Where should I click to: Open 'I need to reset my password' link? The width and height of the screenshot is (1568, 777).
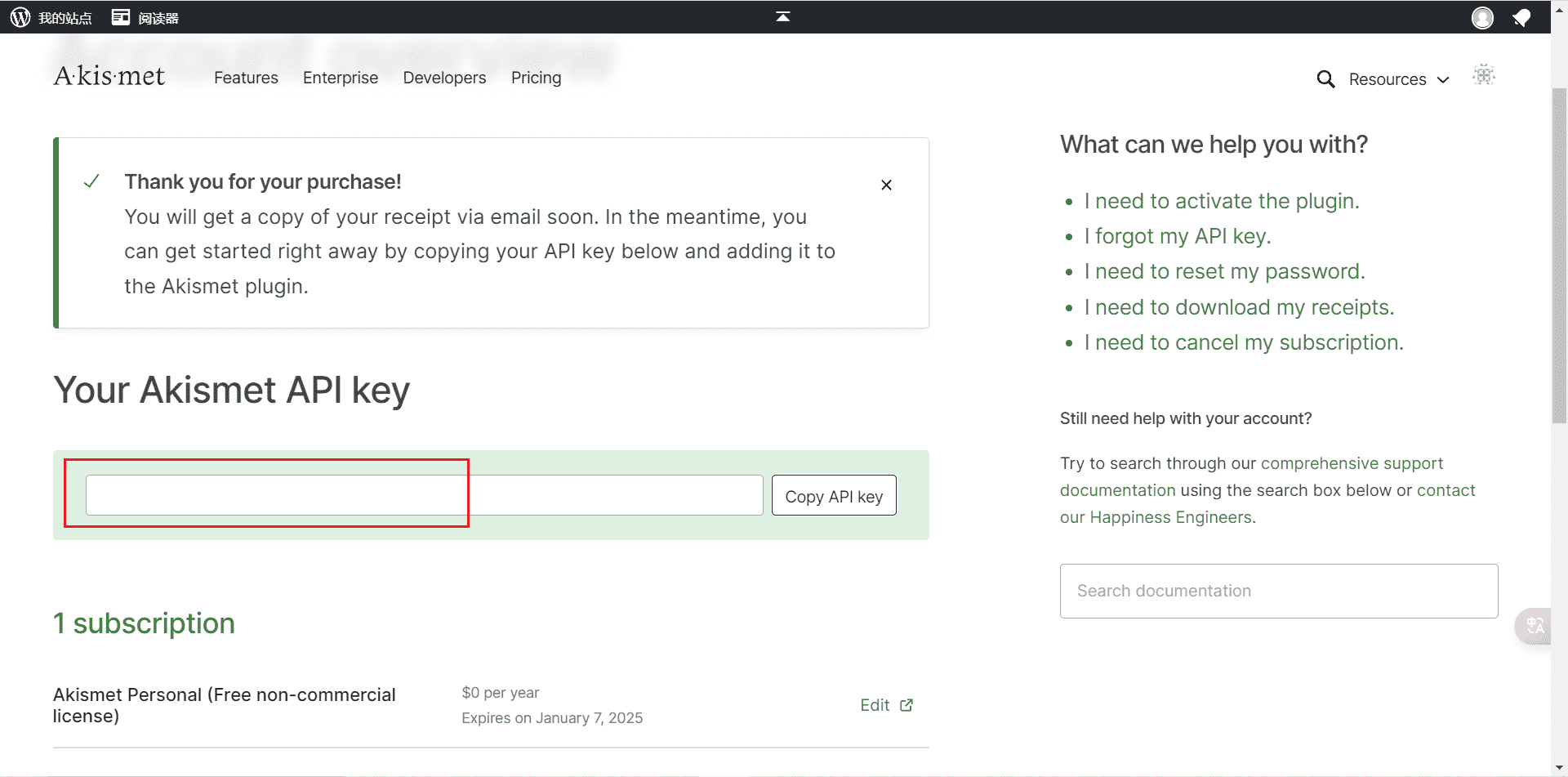pos(1225,271)
